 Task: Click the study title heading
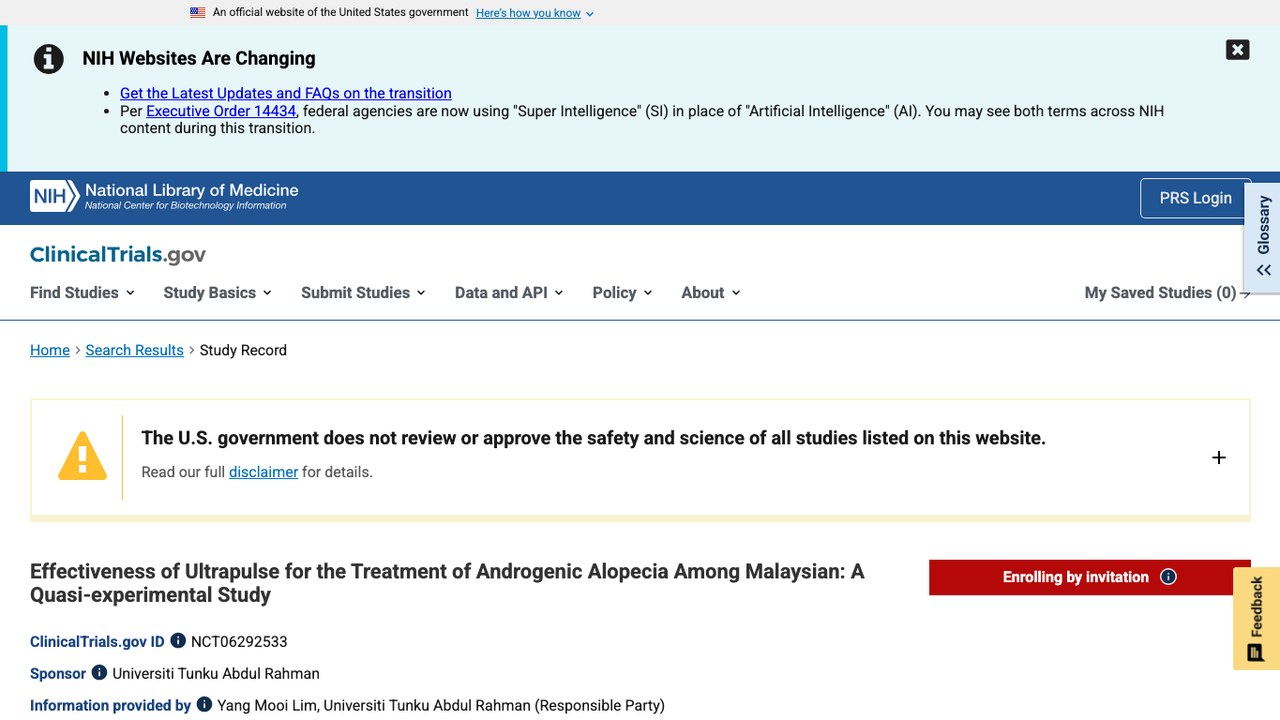coord(447,583)
